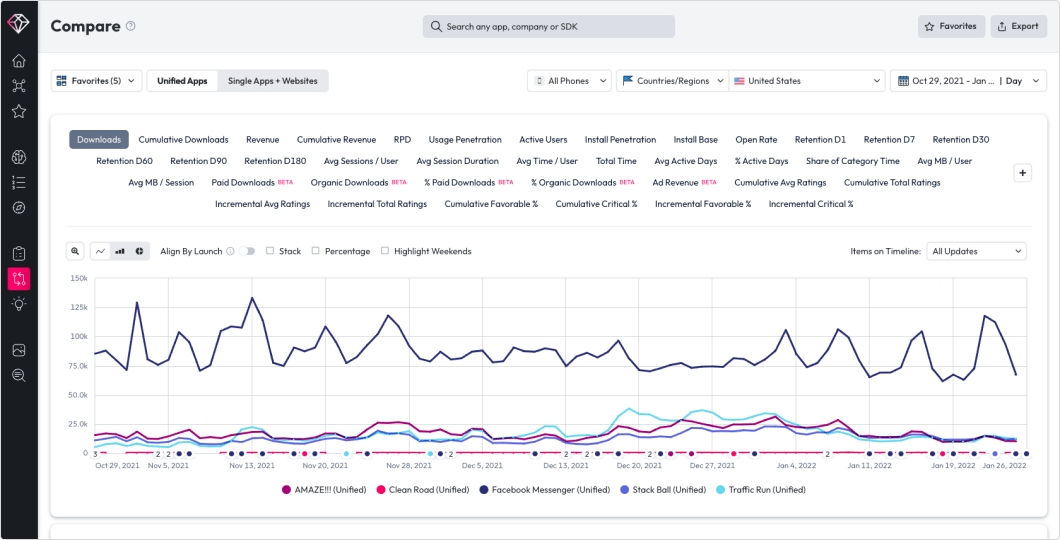Select the Cumulative Revenue metric
Screen dimensions: 1060x540
pos(337,140)
